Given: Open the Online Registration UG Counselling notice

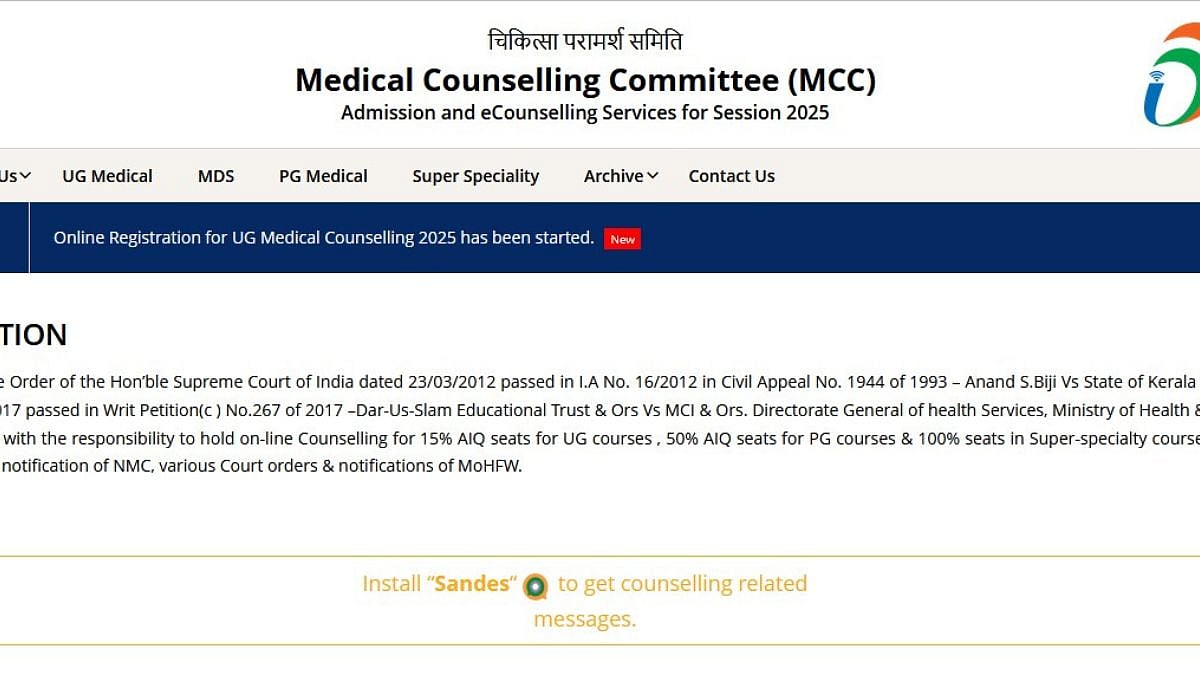Looking at the screenshot, I should (x=323, y=238).
